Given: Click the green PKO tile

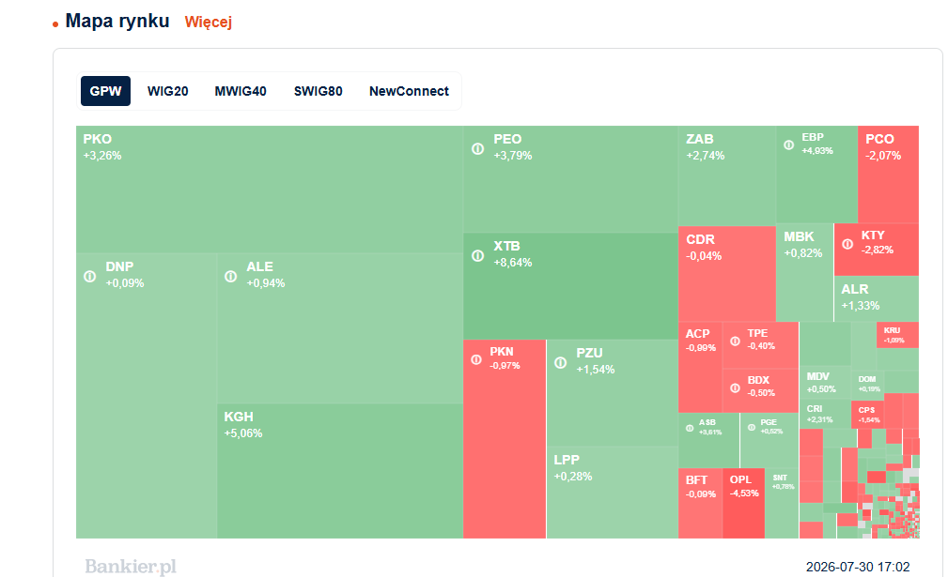Looking at the screenshot, I should click(x=269, y=189).
